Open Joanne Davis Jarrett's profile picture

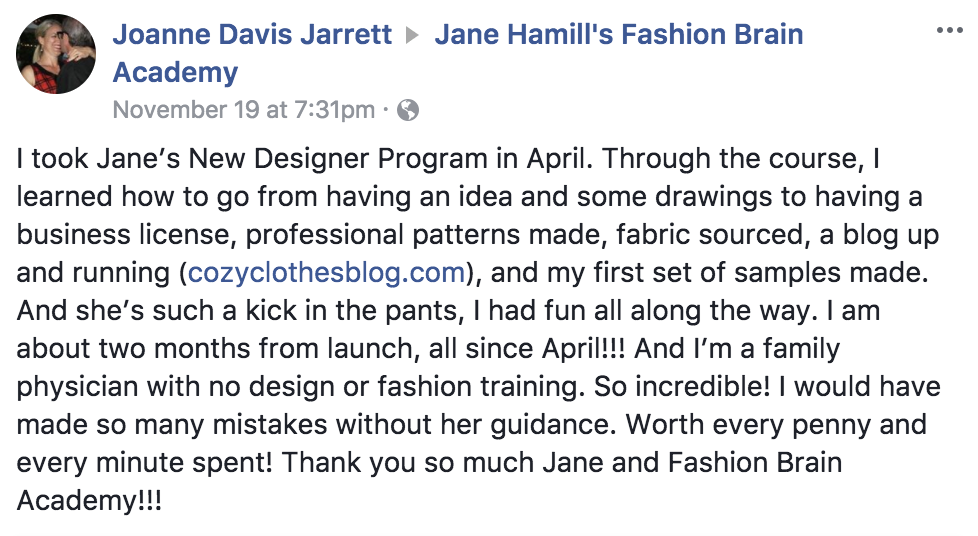point(56,54)
